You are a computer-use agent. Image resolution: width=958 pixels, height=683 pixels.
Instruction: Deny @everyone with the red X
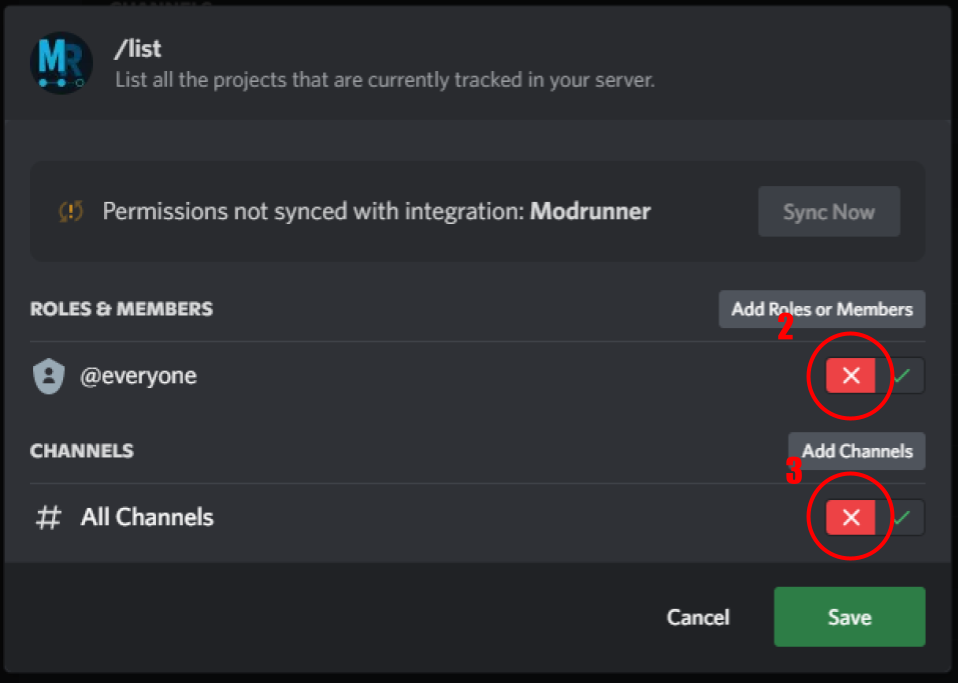click(x=851, y=376)
